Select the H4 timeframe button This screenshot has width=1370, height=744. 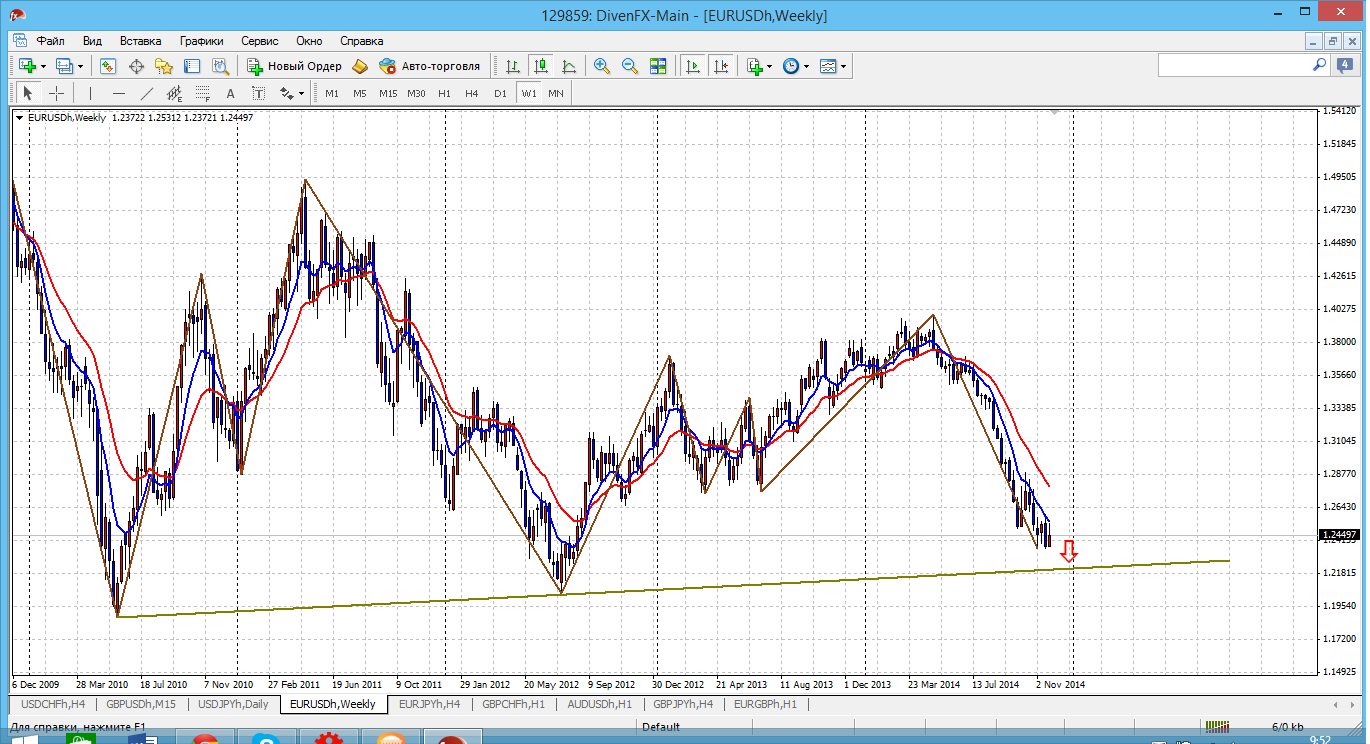(472, 93)
